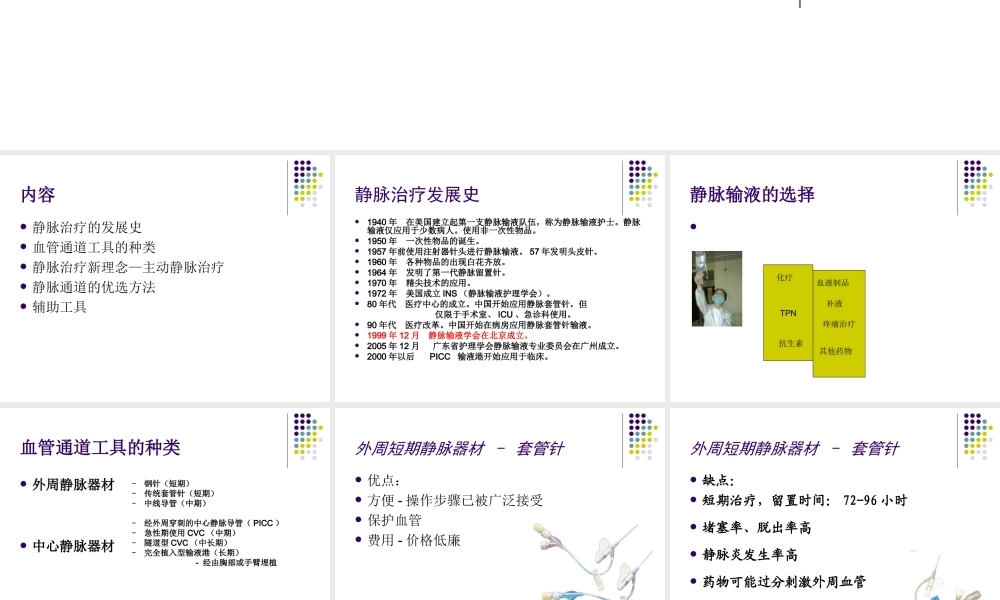Select the yellow 化疗 TPN 抗生素 box
The height and width of the screenshot is (600, 1000).
click(x=788, y=313)
